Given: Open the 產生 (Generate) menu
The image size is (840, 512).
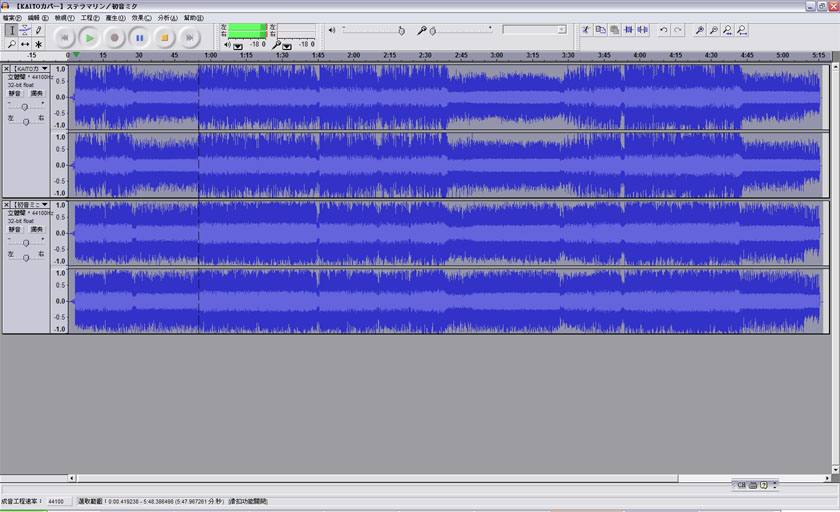Looking at the screenshot, I should point(115,18).
